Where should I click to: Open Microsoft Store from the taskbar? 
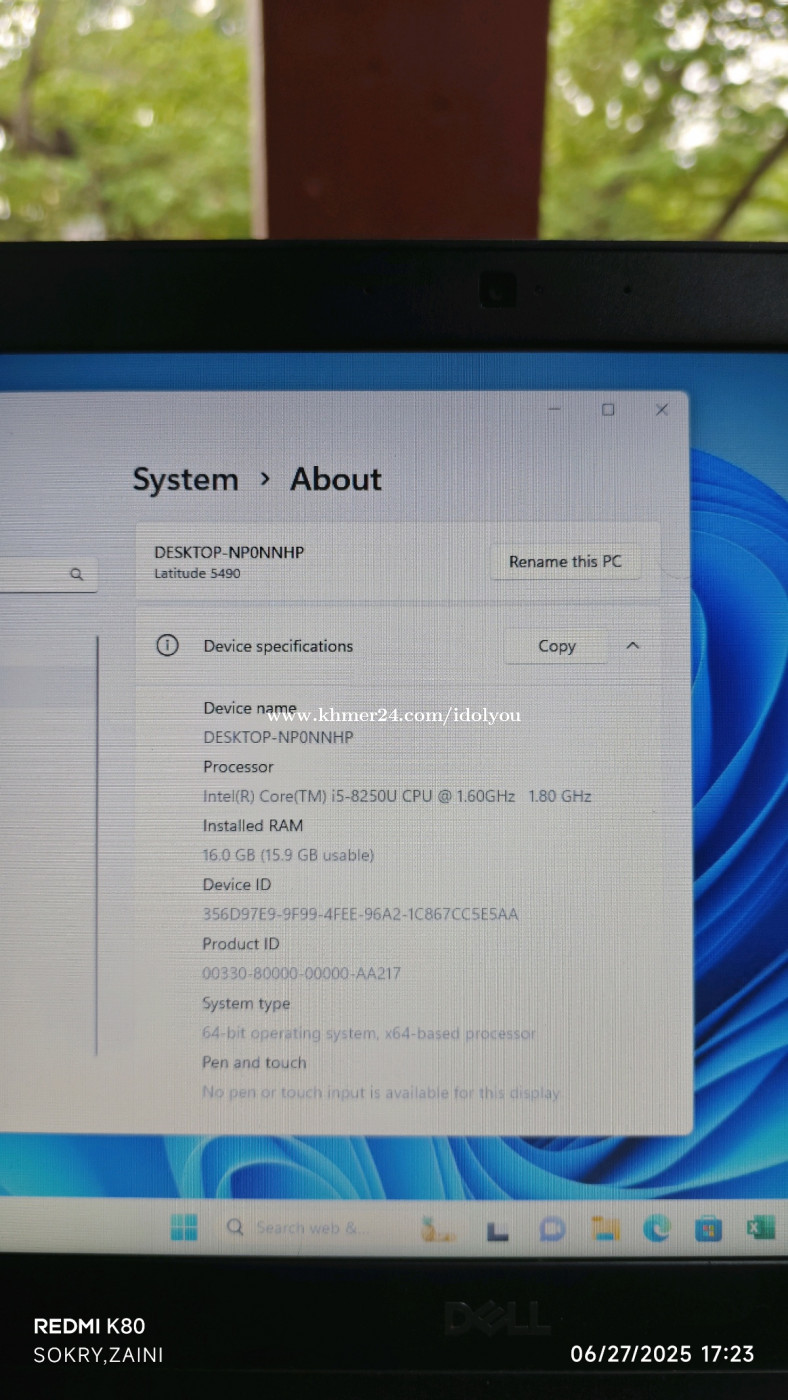(x=708, y=1229)
